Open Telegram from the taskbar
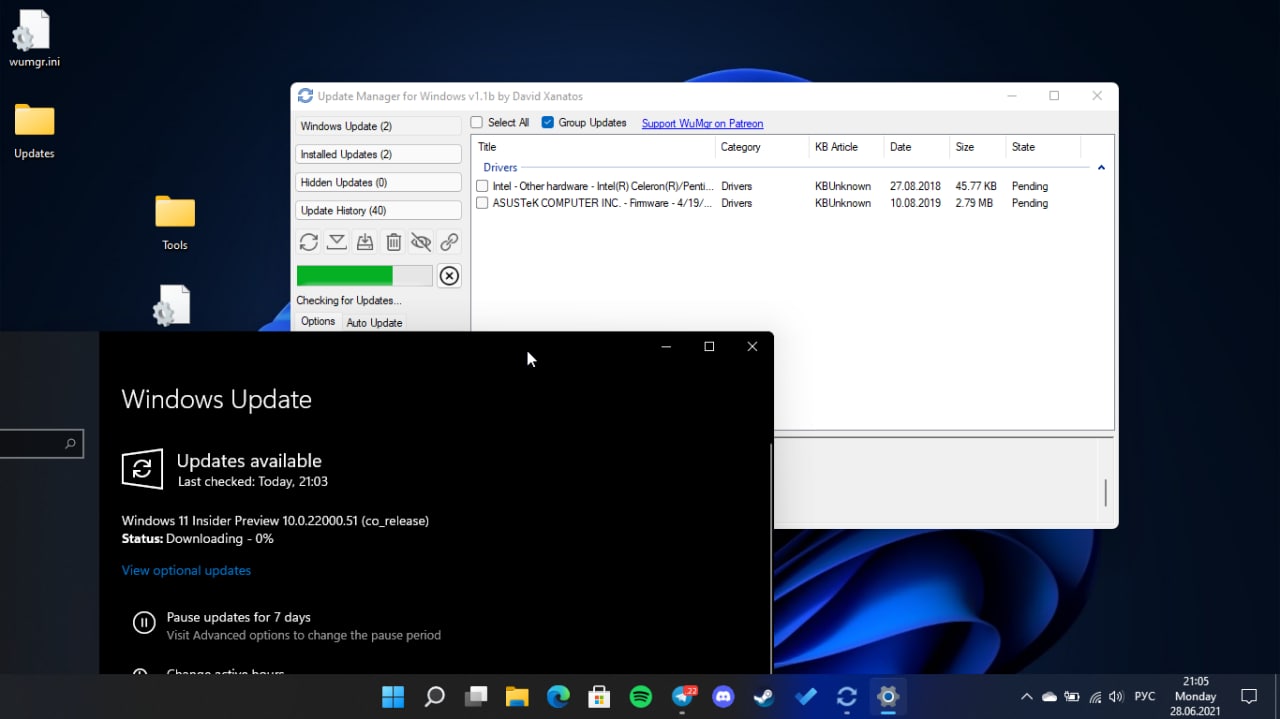This screenshot has width=1280, height=719. (x=684, y=697)
